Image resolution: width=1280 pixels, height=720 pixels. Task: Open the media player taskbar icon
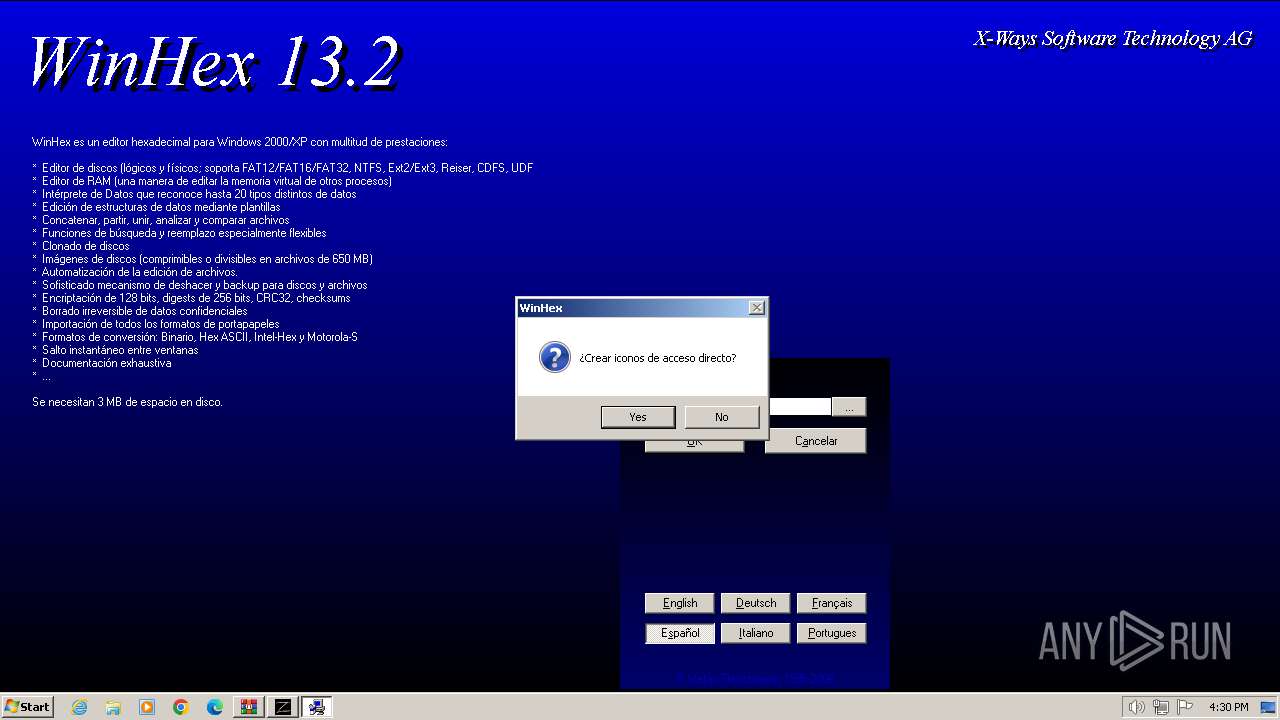[x=147, y=707]
